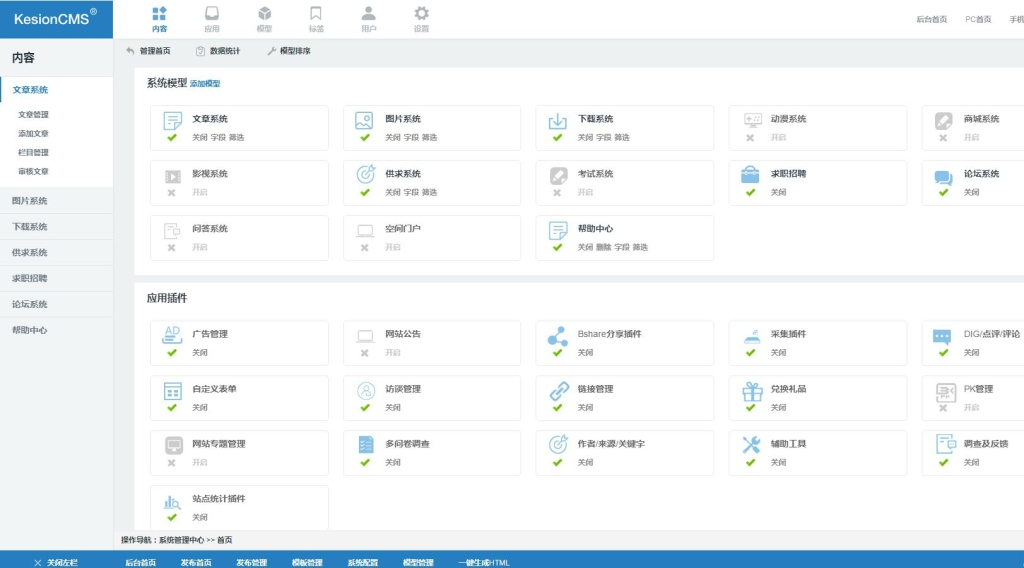Toggle the 文章系统 green checkmark status
The width and height of the screenshot is (1024, 568).
tap(172, 138)
